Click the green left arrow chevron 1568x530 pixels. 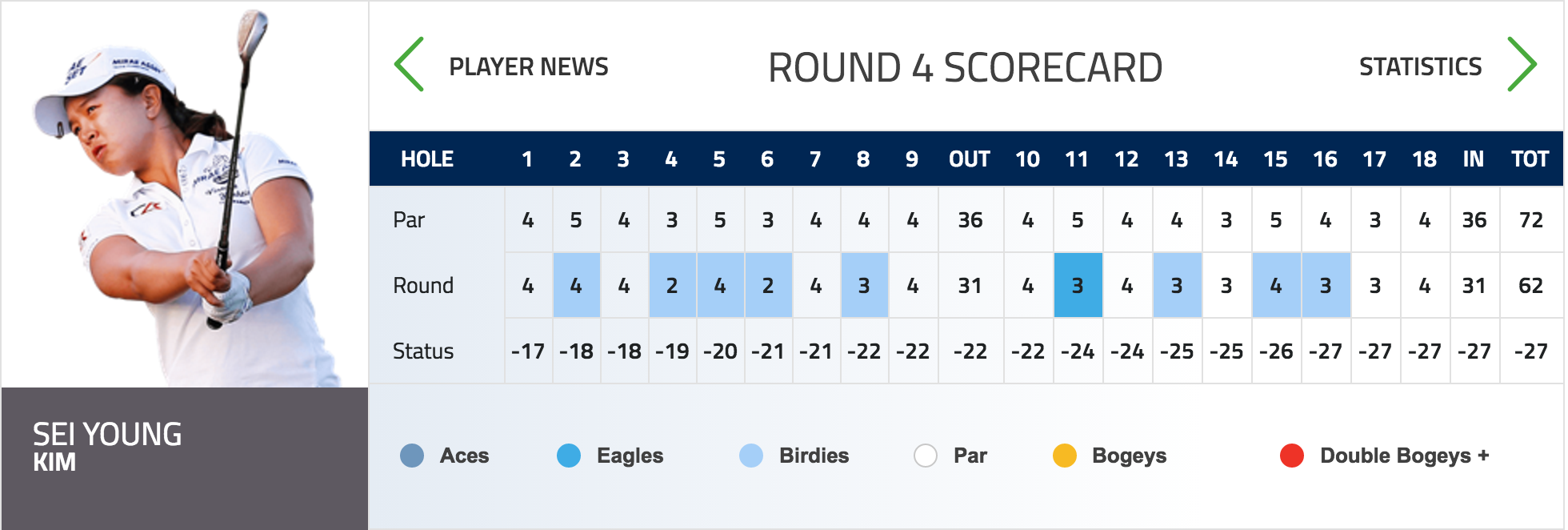[409, 64]
